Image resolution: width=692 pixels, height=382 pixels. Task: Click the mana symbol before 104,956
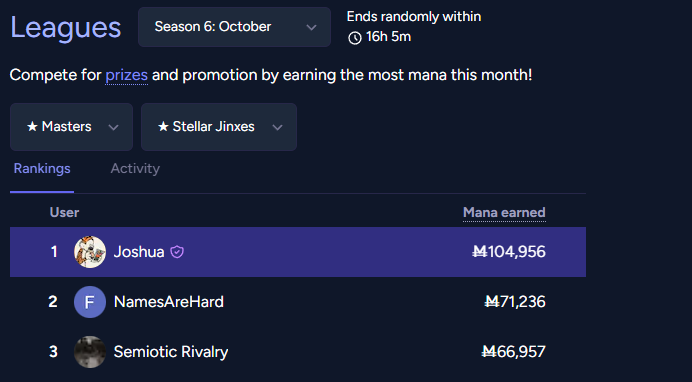click(x=479, y=251)
